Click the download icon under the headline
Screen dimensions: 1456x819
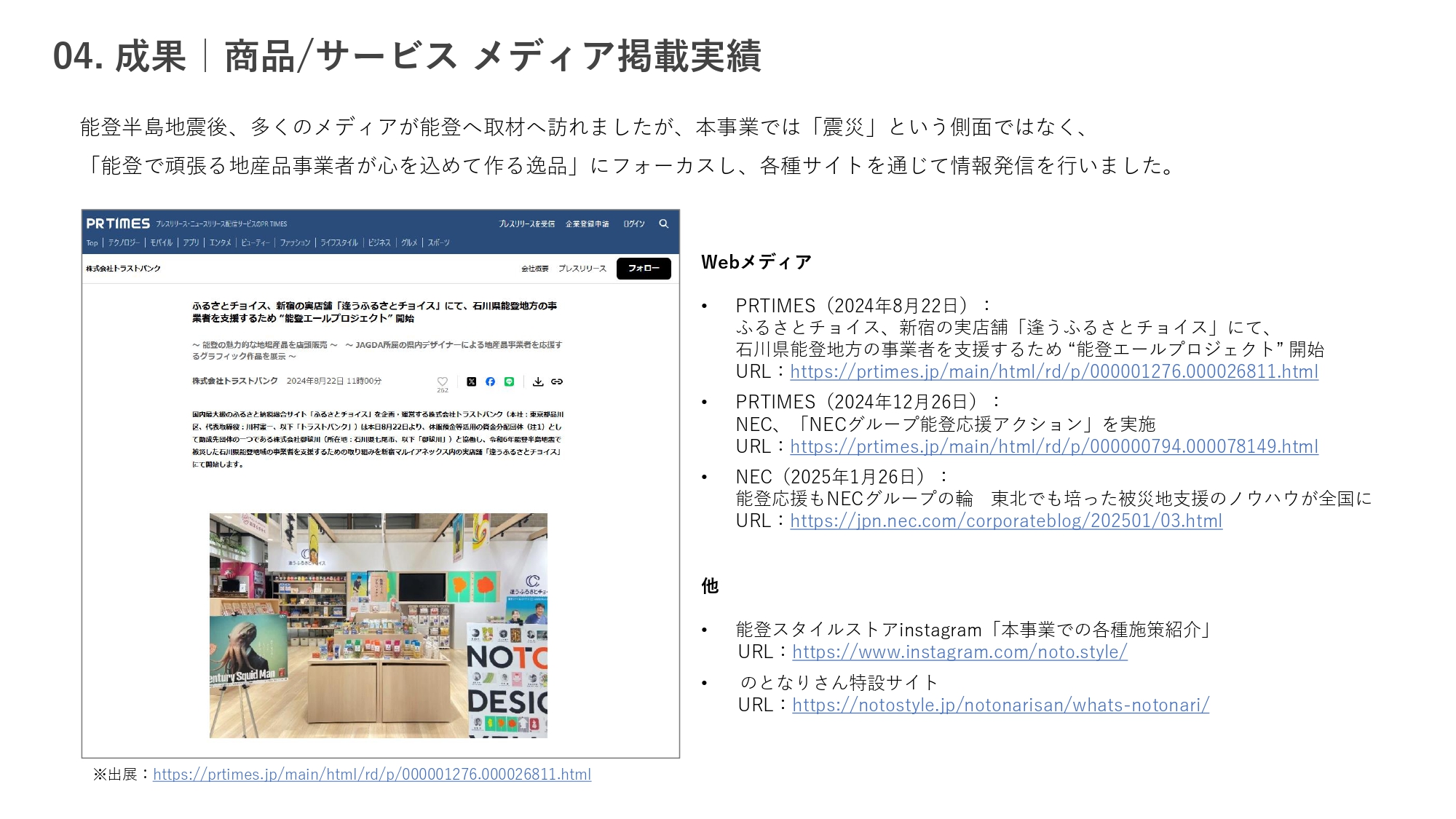pos(537,381)
